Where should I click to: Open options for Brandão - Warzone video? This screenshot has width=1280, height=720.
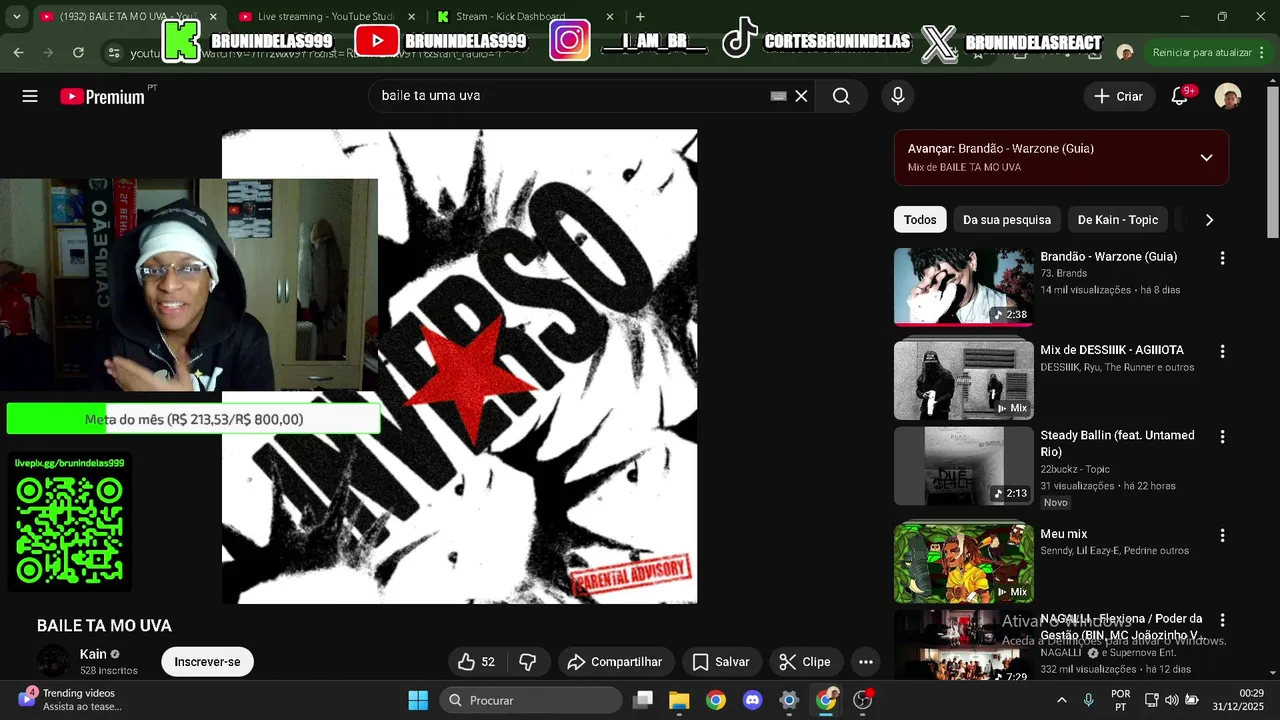(x=1222, y=258)
